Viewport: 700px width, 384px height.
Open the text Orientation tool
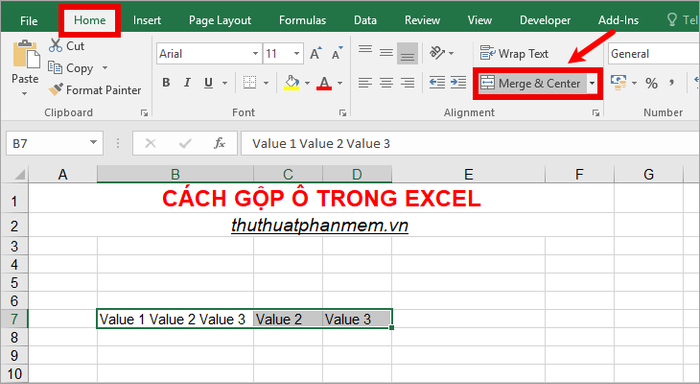click(438, 53)
